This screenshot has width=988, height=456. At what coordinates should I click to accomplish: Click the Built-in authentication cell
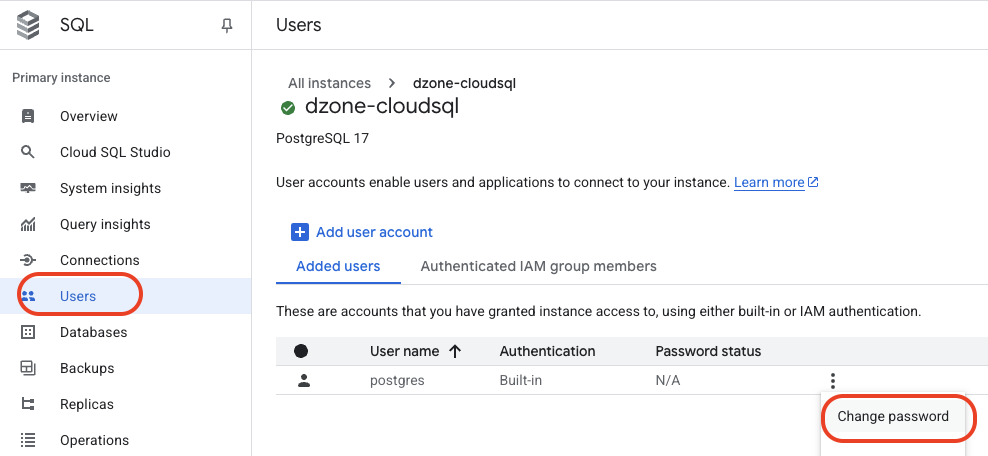(x=520, y=380)
